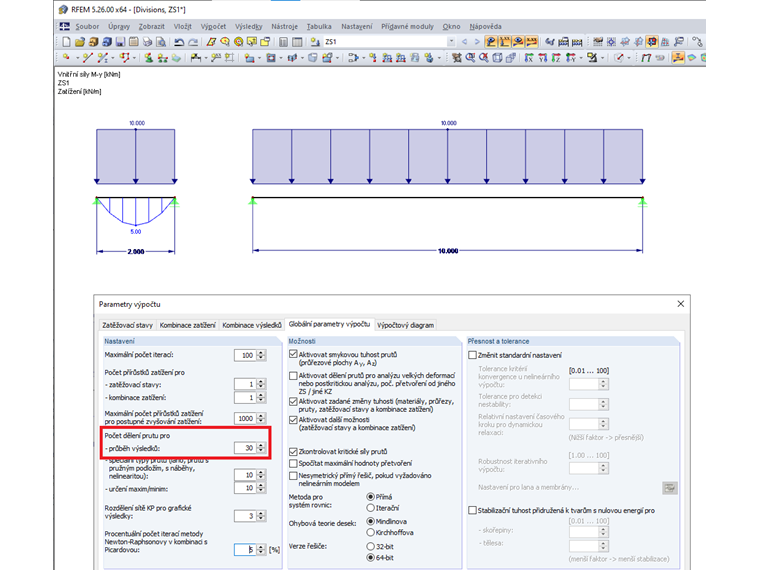Screen dimensions: 760x570
Task: Toggle 'Zkontrolovat kritické síly prutů' checkbox
Action: [293, 451]
